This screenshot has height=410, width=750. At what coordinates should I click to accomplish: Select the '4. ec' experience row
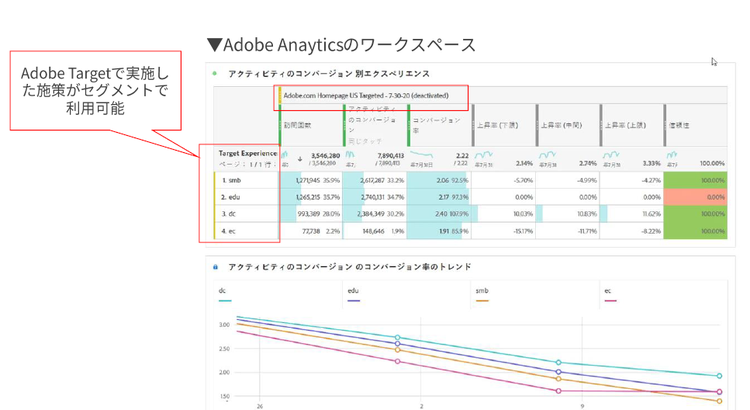[247, 231]
